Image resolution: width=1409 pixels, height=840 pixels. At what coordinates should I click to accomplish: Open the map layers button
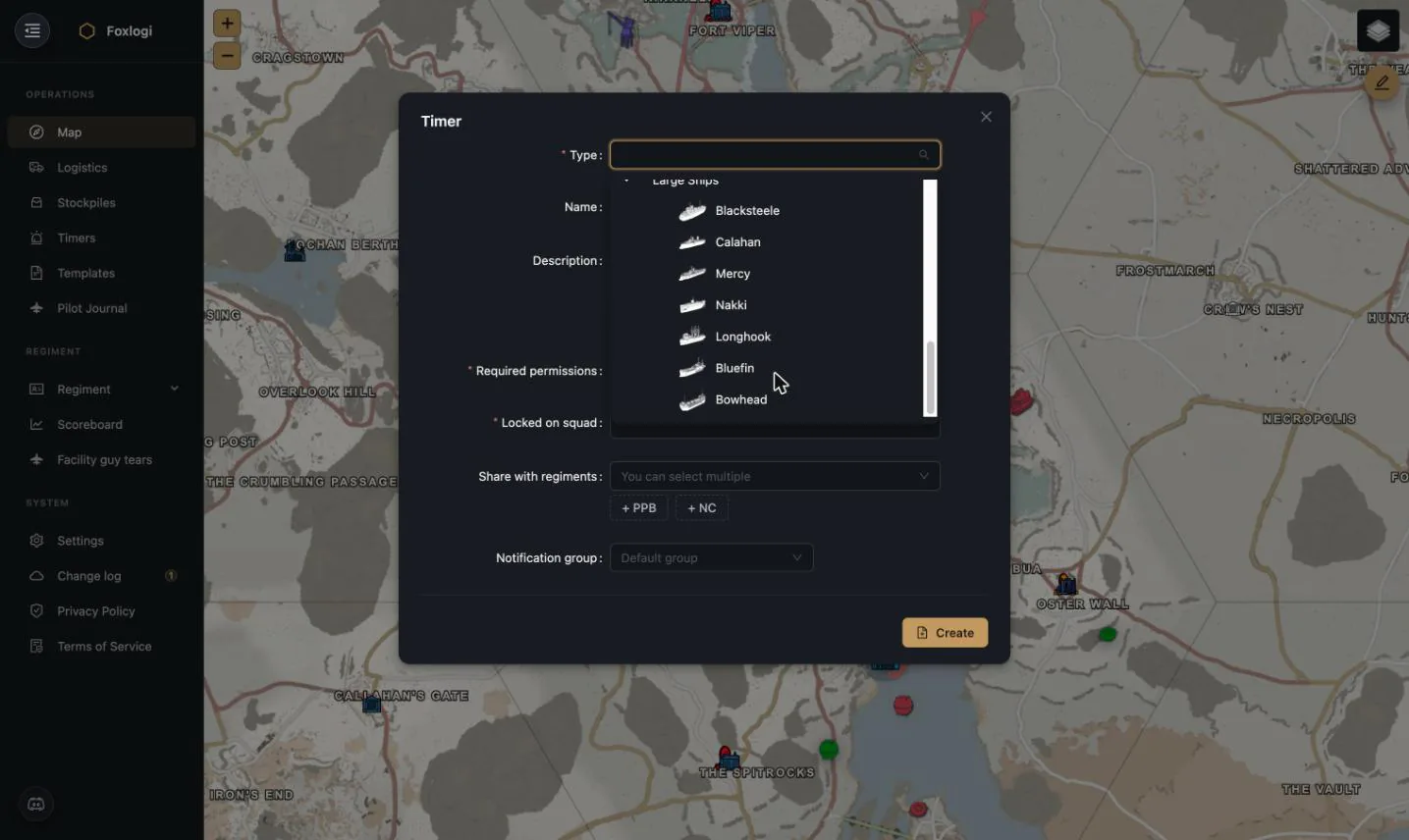tap(1378, 30)
